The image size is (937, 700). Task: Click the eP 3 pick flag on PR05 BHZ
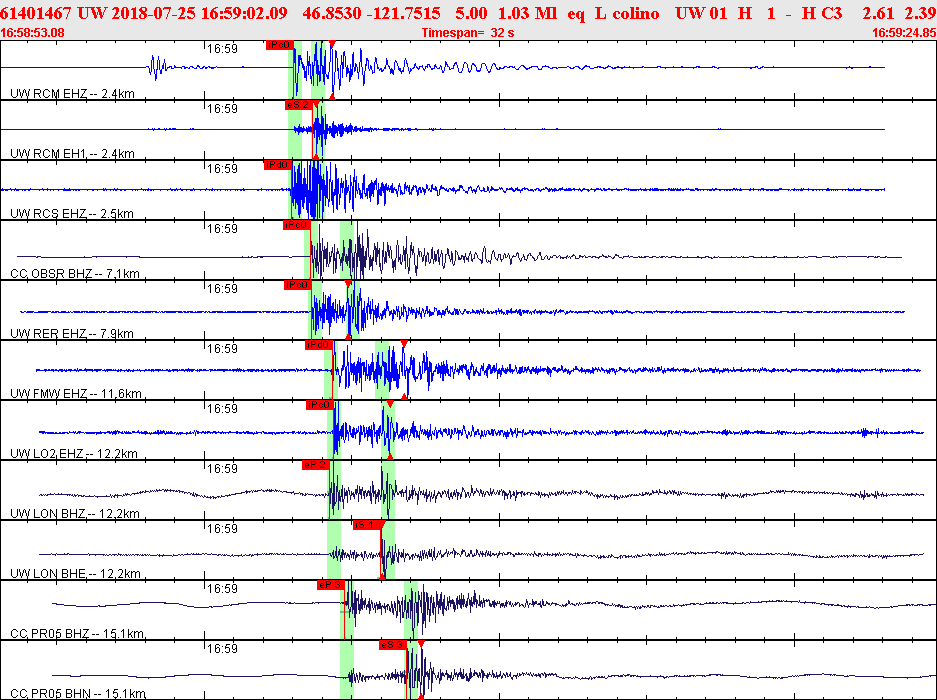coord(330,585)
